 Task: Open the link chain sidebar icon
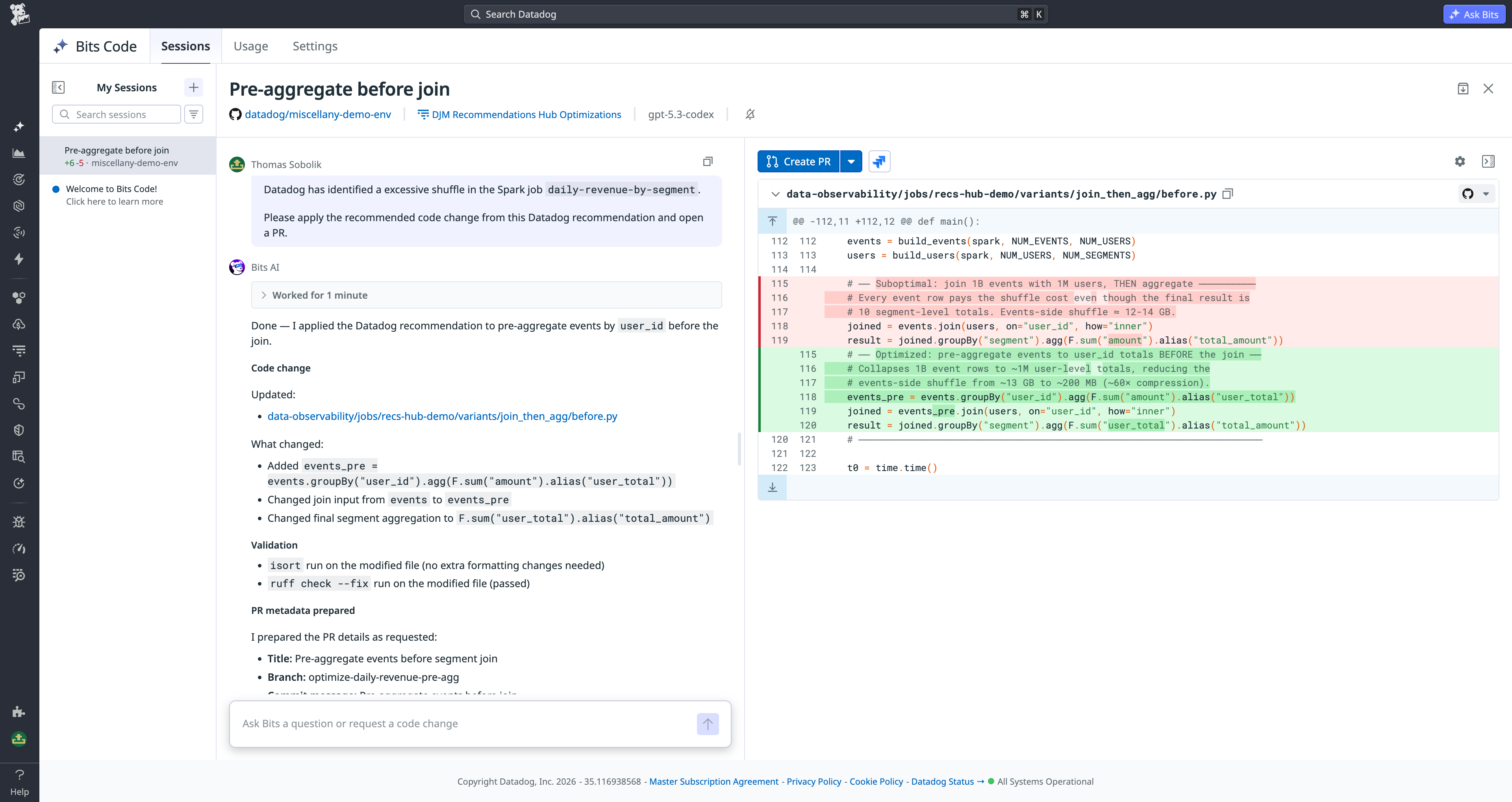[x=19, y=404]
